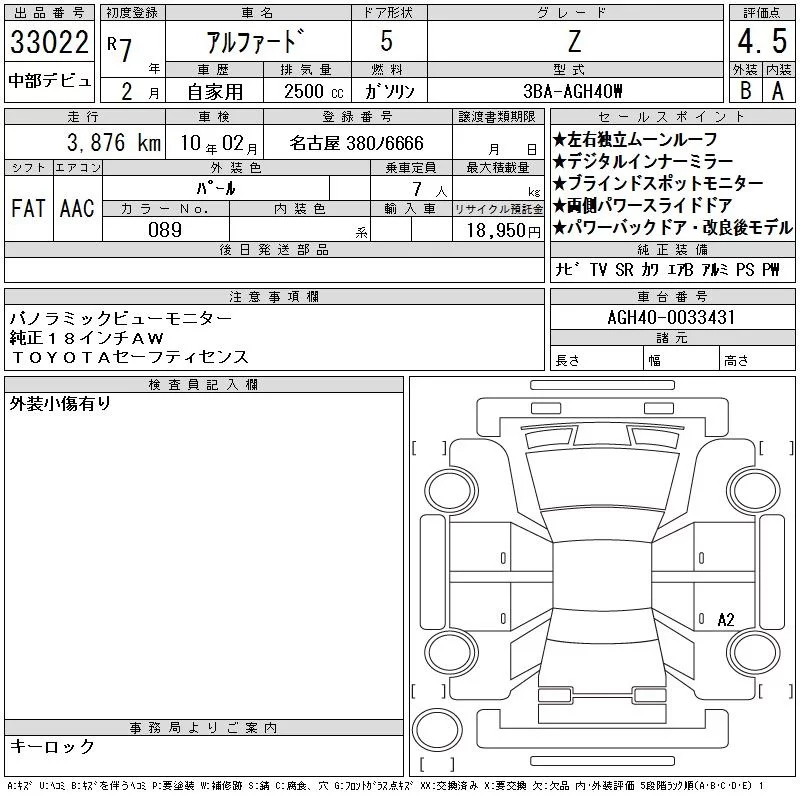800x800 pixels.
Task: Click the A2 damage mark on car diagram
Action: 726,620
